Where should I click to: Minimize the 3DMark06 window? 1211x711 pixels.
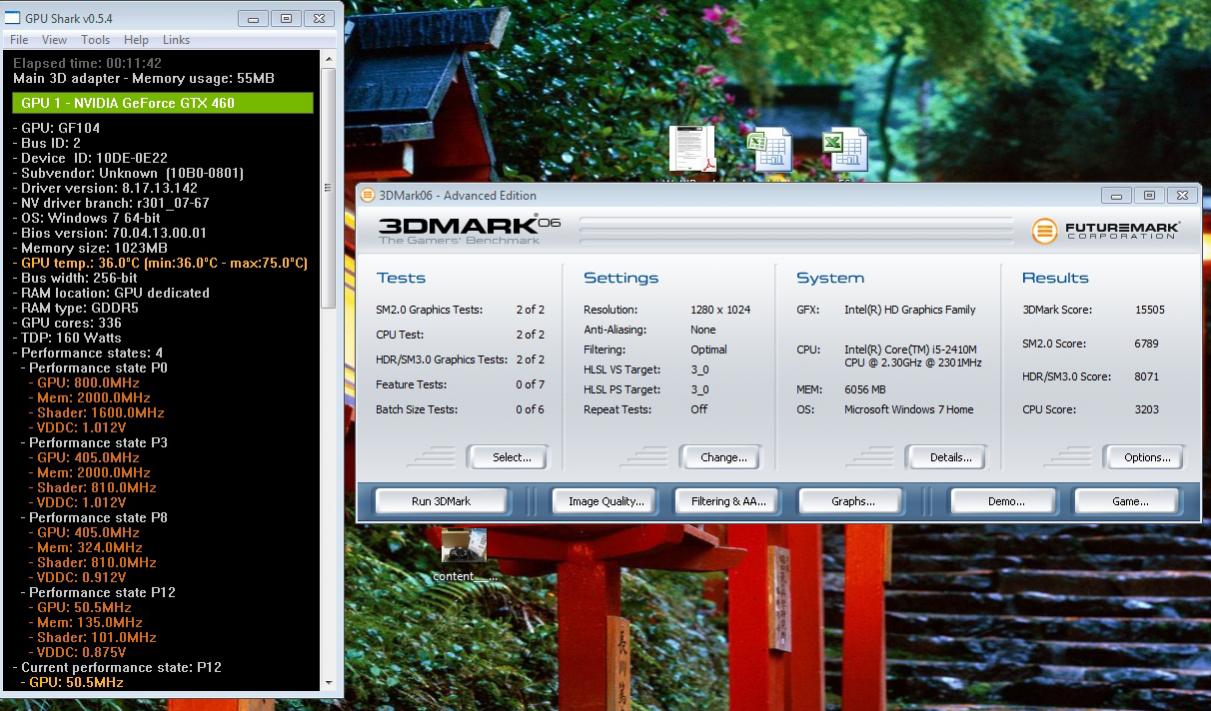point(1116,196)
